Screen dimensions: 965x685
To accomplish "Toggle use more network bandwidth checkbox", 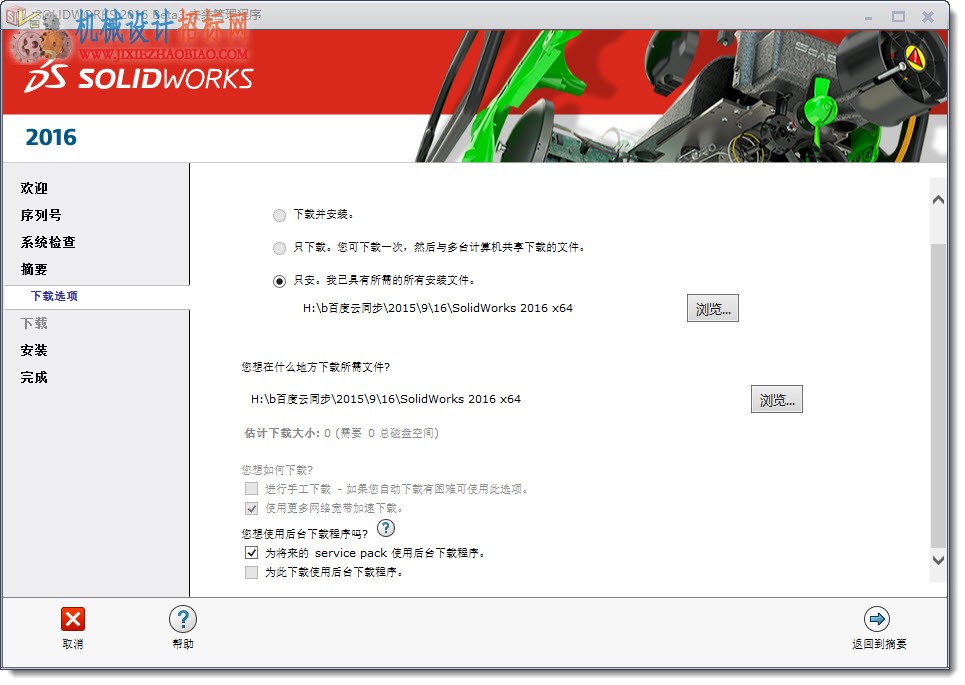I will pyautogui.click(x=251, y=508).
